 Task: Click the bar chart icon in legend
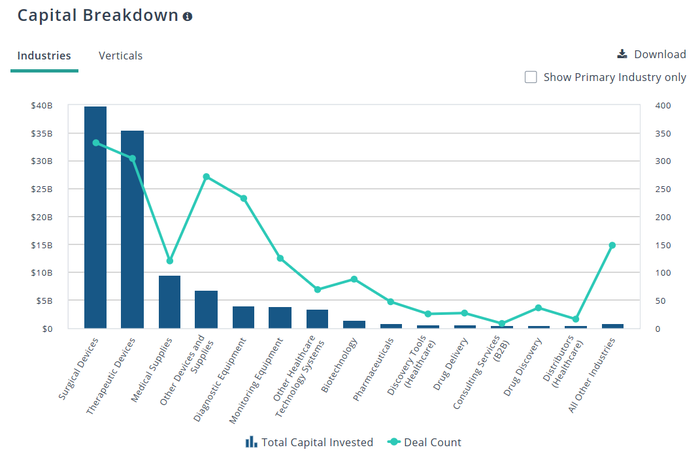251,442
